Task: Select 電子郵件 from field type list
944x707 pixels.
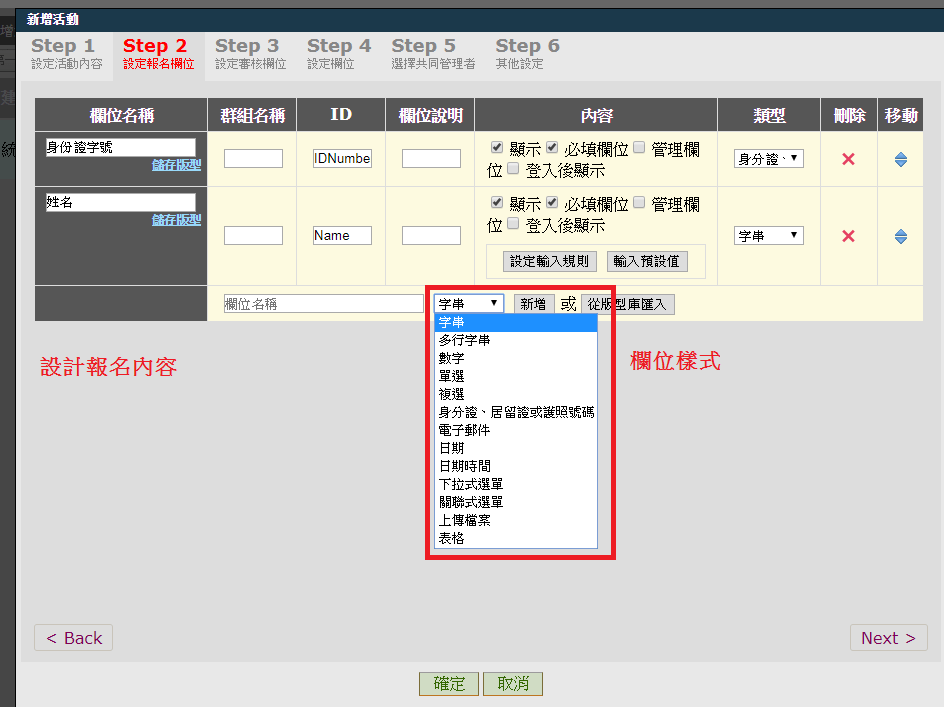Action: [464, 430]
